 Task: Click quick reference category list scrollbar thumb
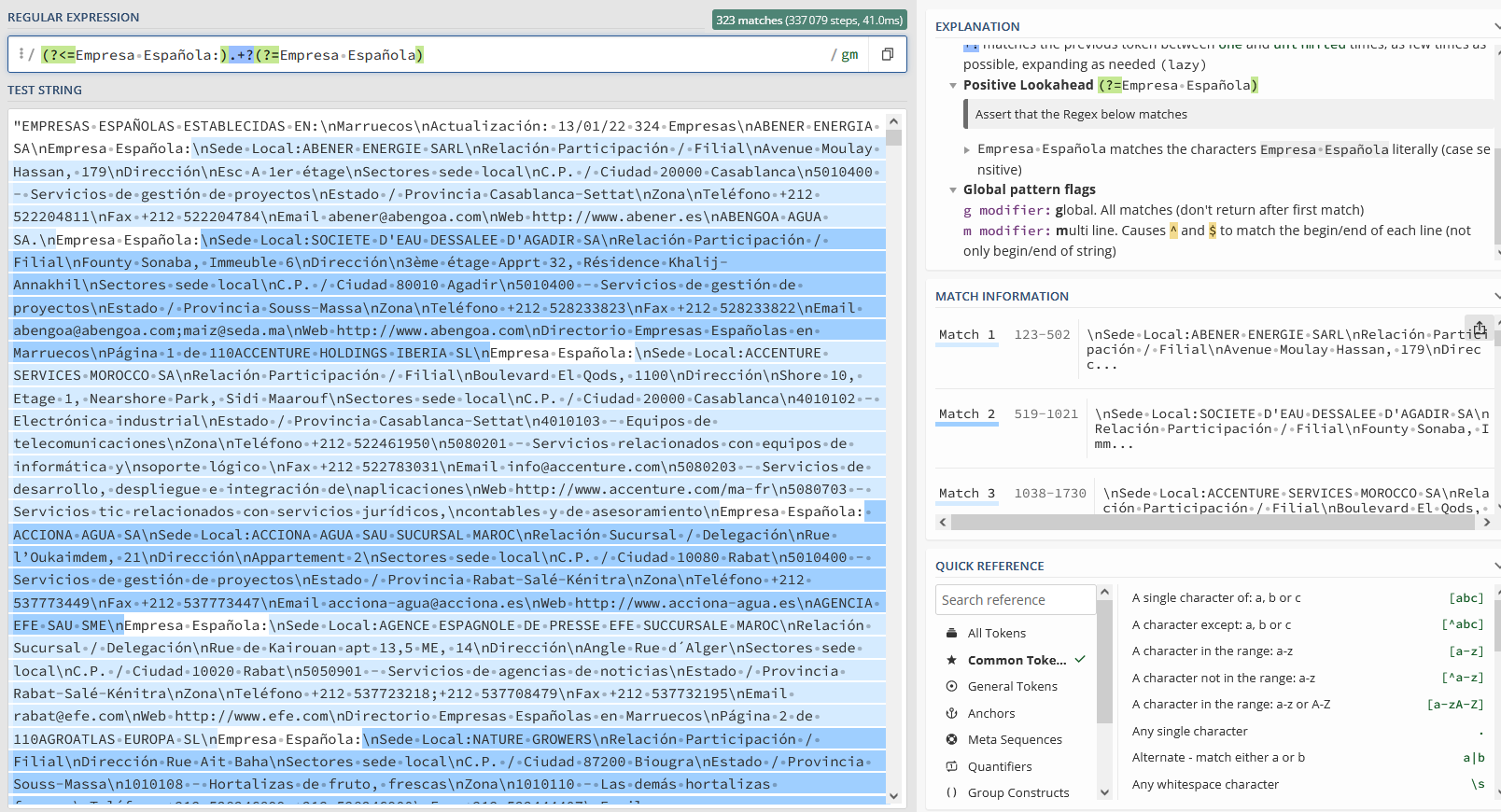tap(1104, 663)
